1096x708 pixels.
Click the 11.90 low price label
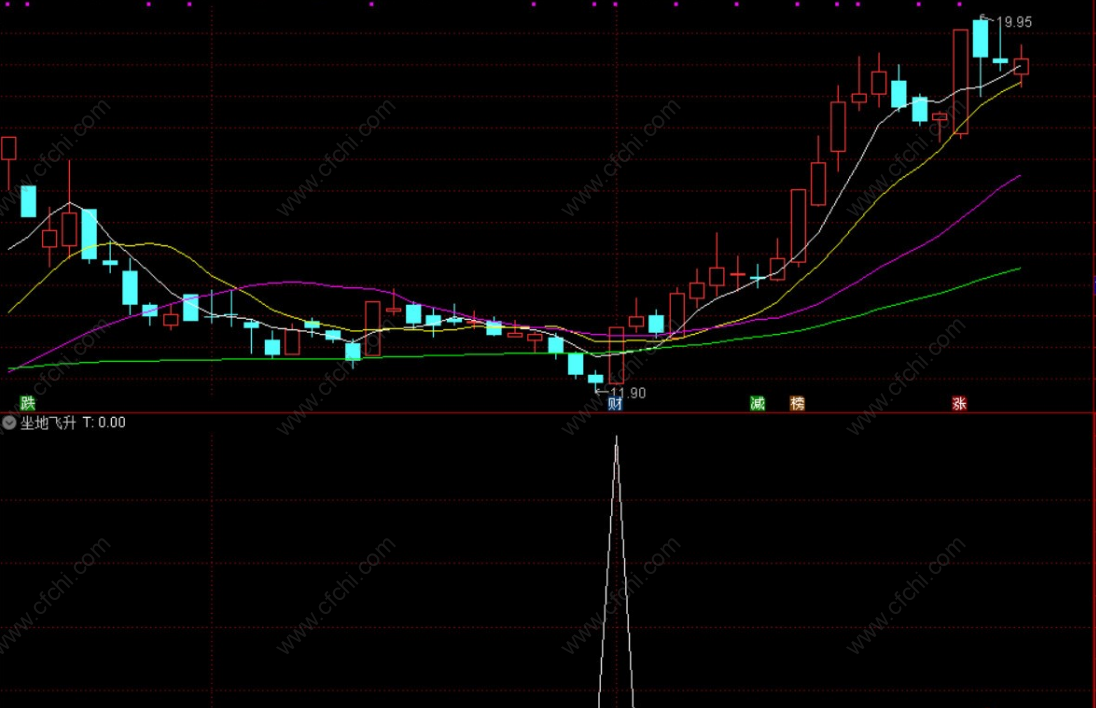click(627, 393)
